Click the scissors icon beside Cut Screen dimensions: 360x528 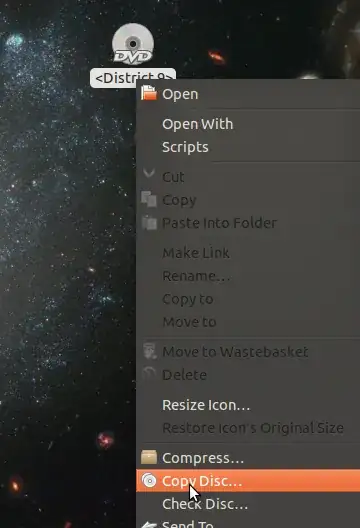(149, 173)
